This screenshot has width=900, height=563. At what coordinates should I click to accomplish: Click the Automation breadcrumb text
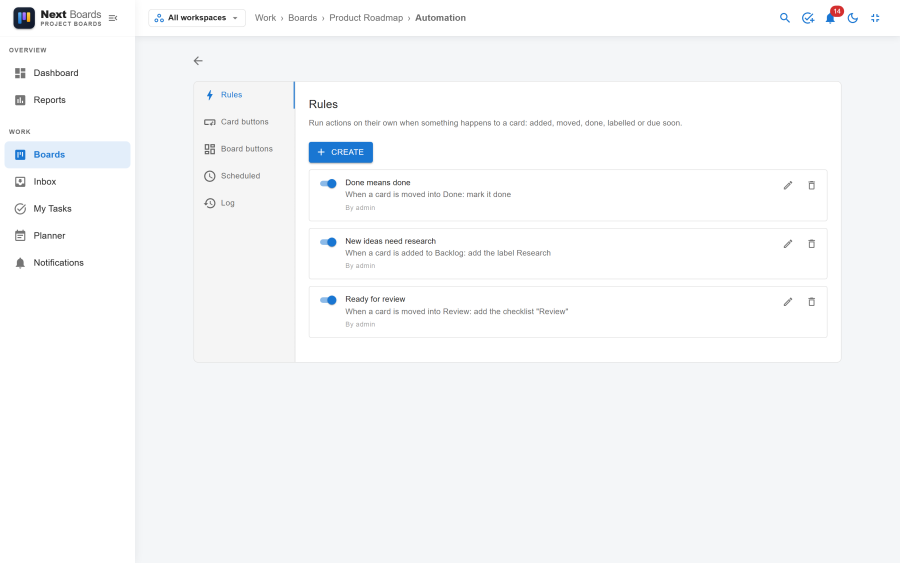(440, 18)
